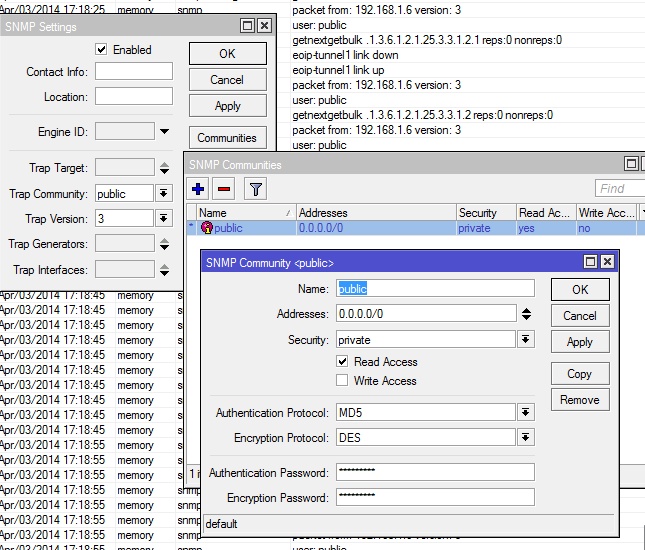Click the blue plus add community icon
This screenshot has height=550, width=645.
198,188
